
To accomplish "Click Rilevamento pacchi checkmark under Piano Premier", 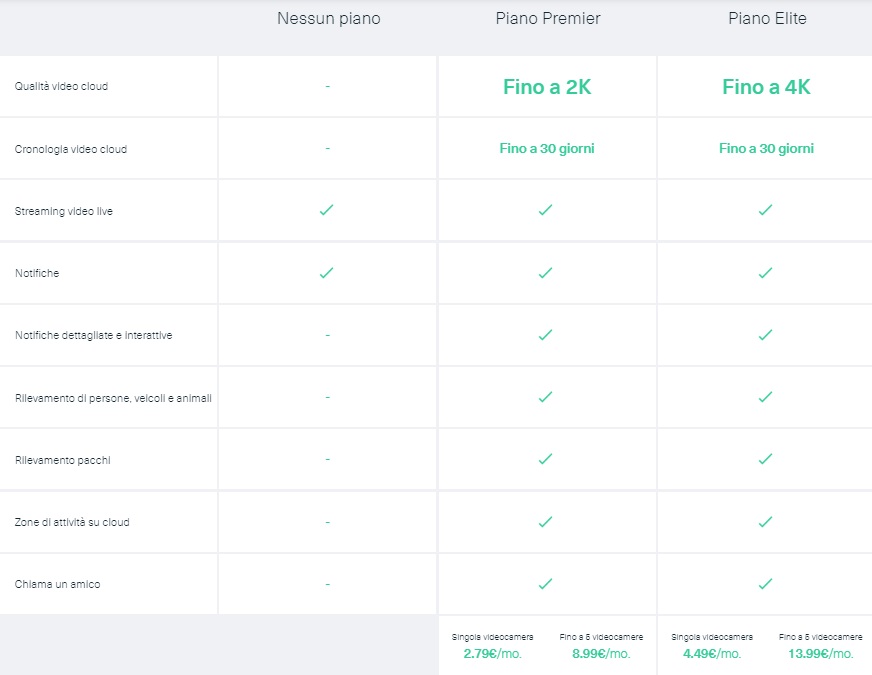I will pyautogui.click(x=546, y=459).
